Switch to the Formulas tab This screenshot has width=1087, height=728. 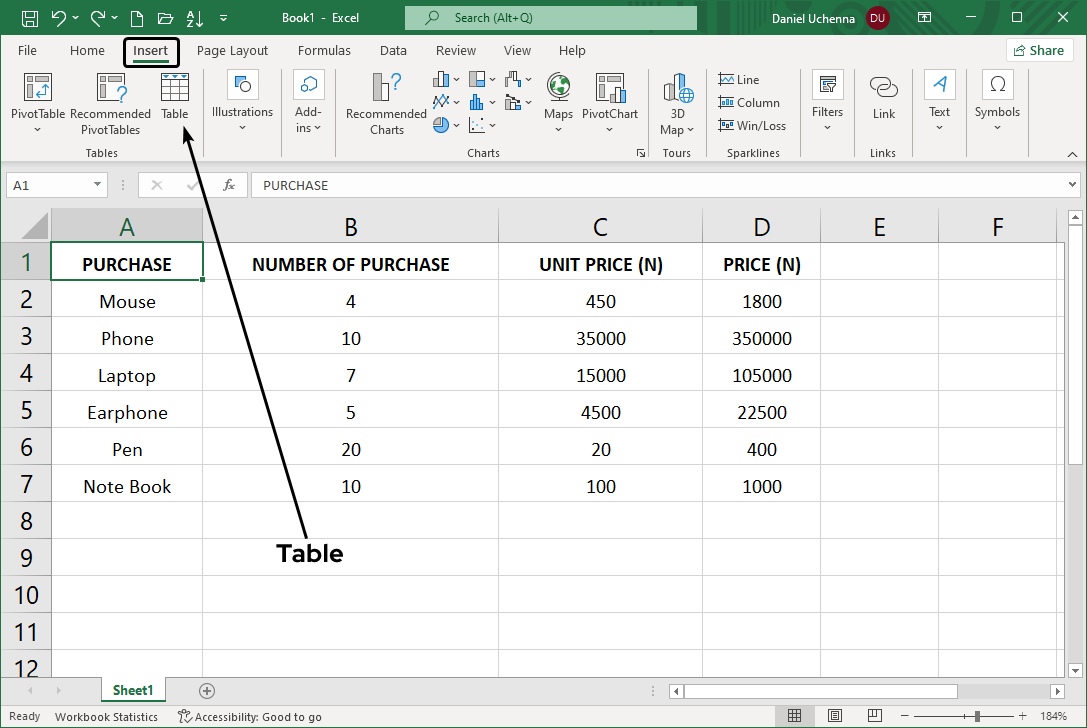point(324,50)
